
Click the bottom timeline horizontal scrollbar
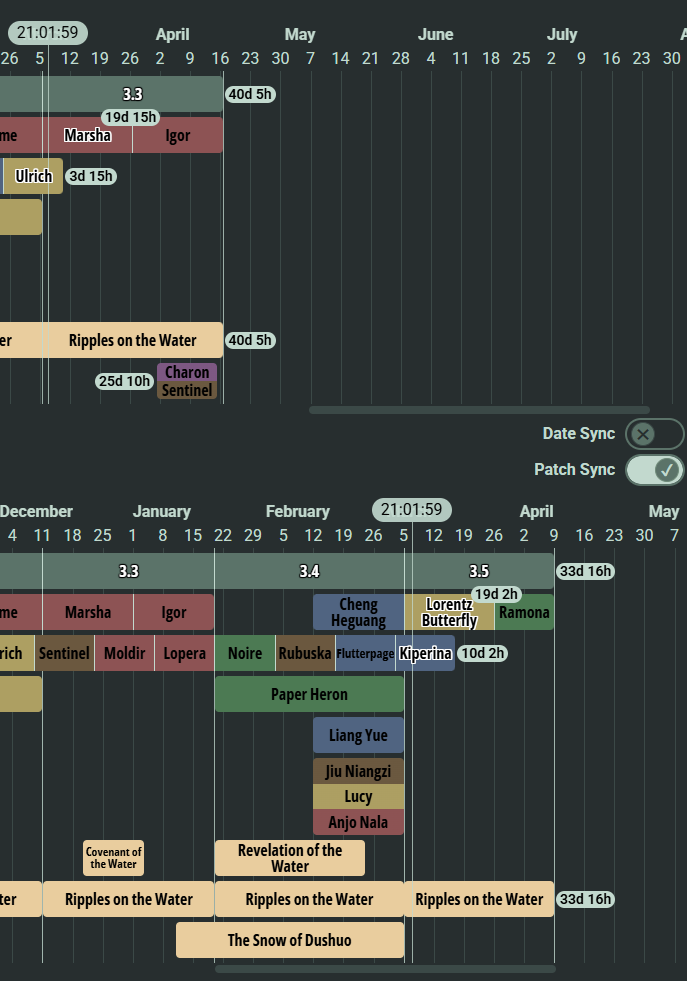coord(385,969)
